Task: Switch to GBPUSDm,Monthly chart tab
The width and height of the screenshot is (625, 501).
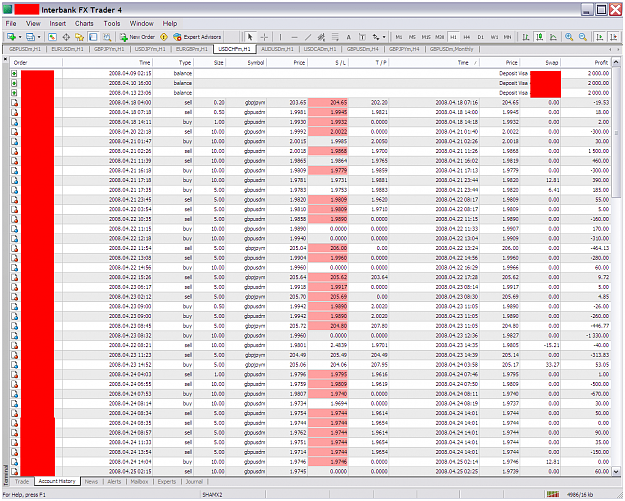Action: (451, 49)
